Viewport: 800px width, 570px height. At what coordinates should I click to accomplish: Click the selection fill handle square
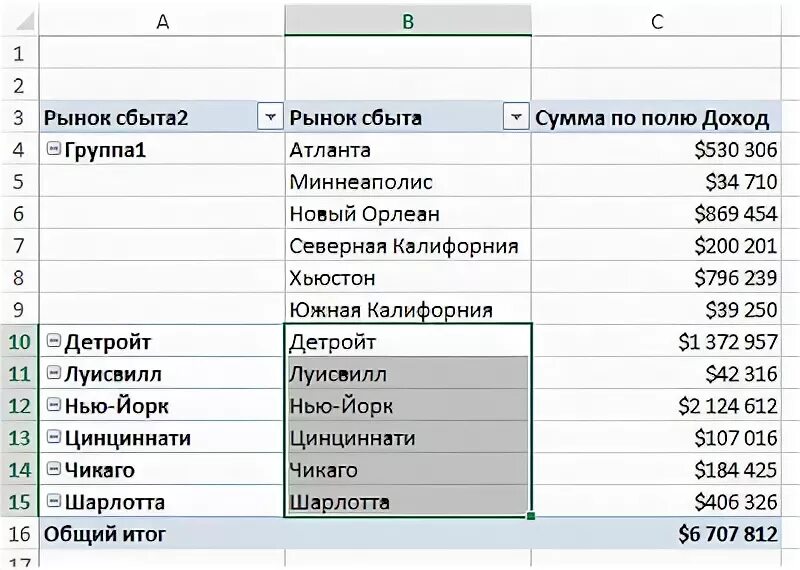(x=531, y=516)
